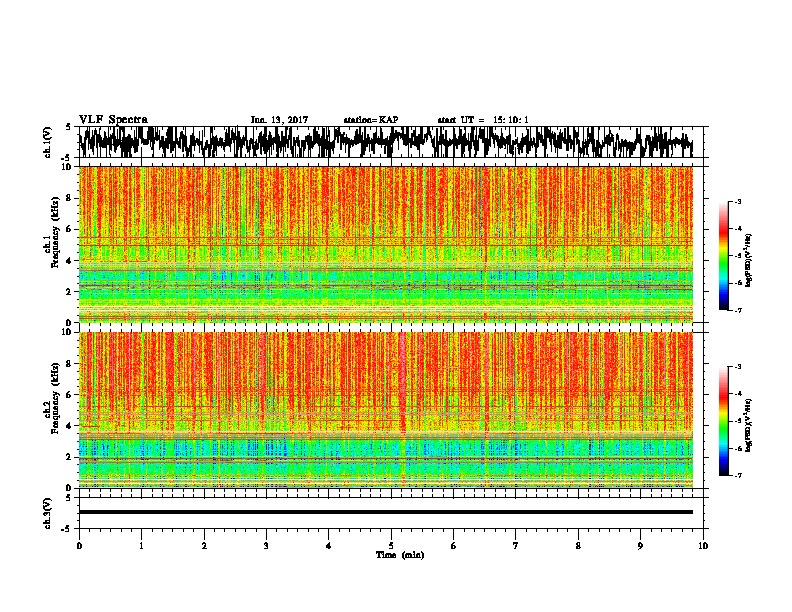Click the time axis tick label "6"
The image size is (792, 612).
point(453,546)
